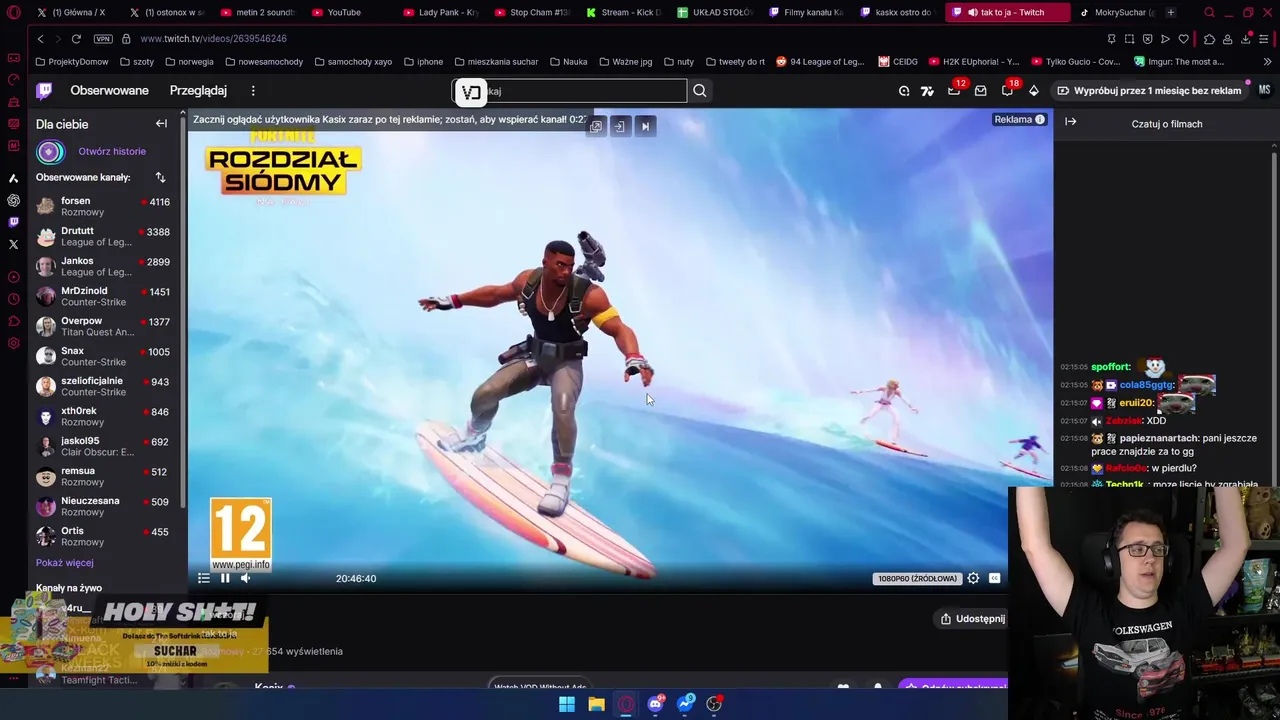Open the Opera easy setup menu icon
This screenshot has width=1280, height=720.
click(x=1264, y=39)
